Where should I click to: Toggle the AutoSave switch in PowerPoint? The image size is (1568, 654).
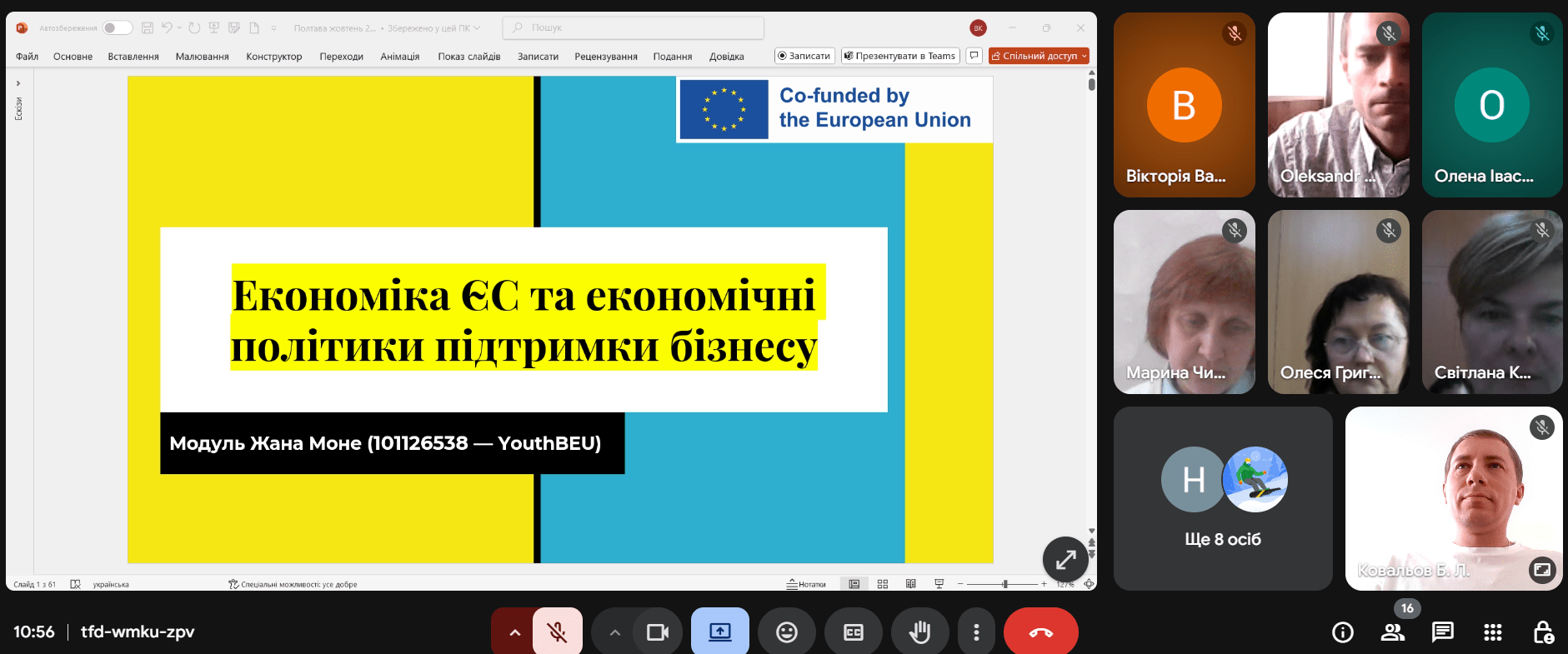(118, 27)
